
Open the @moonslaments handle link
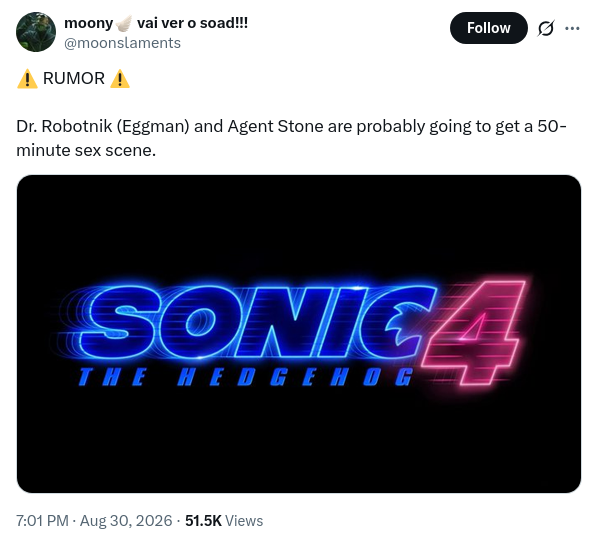(122, 43)
